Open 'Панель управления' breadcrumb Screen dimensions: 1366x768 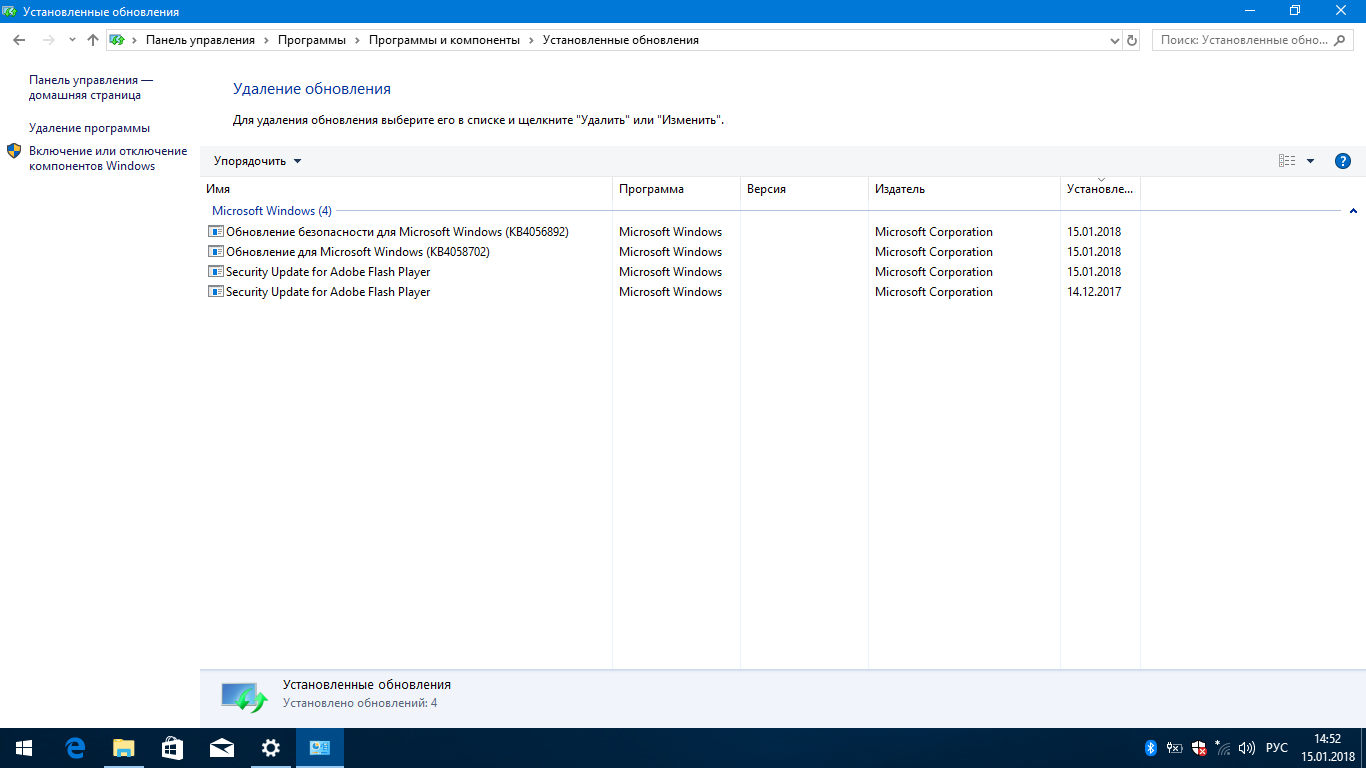(x=200, y=40)
